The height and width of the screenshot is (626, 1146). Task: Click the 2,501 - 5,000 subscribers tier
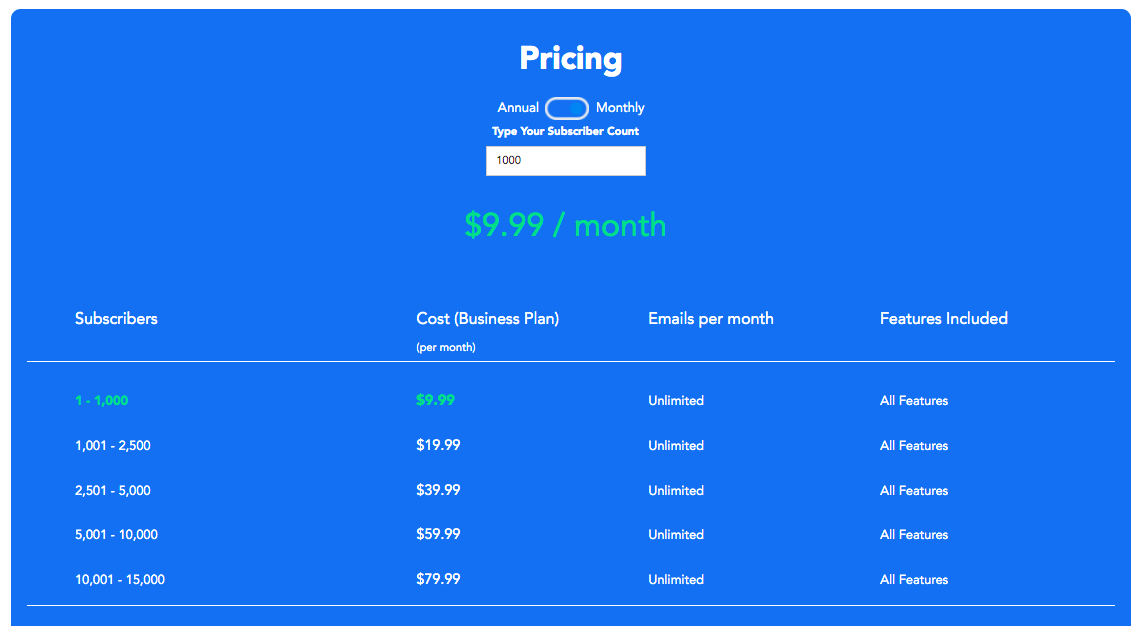tap(113, 490)
